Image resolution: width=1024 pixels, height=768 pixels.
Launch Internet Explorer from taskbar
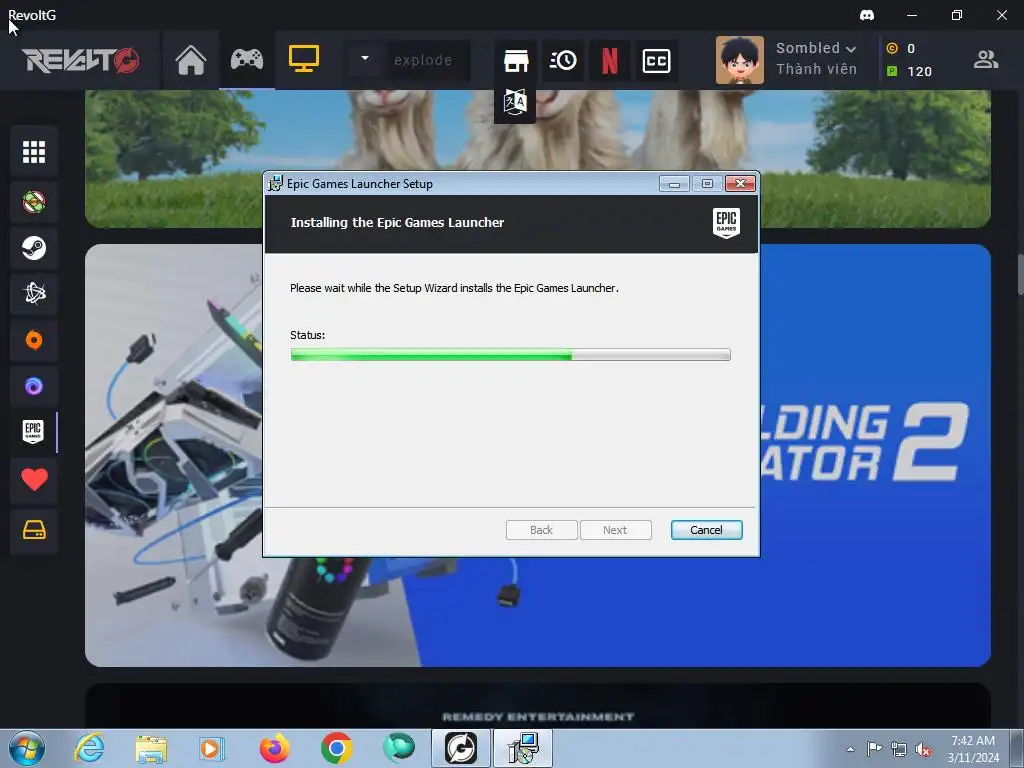(x=89, y=748)
